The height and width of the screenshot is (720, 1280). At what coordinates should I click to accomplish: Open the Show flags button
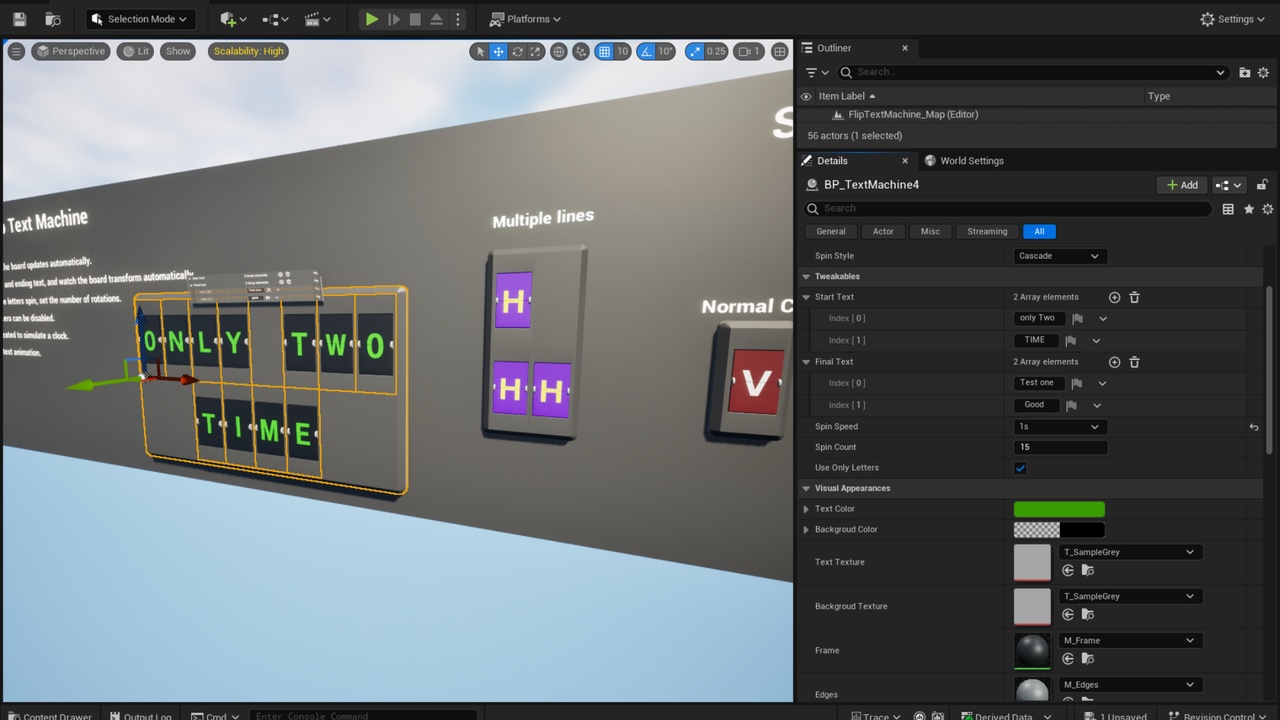[178, 51]
